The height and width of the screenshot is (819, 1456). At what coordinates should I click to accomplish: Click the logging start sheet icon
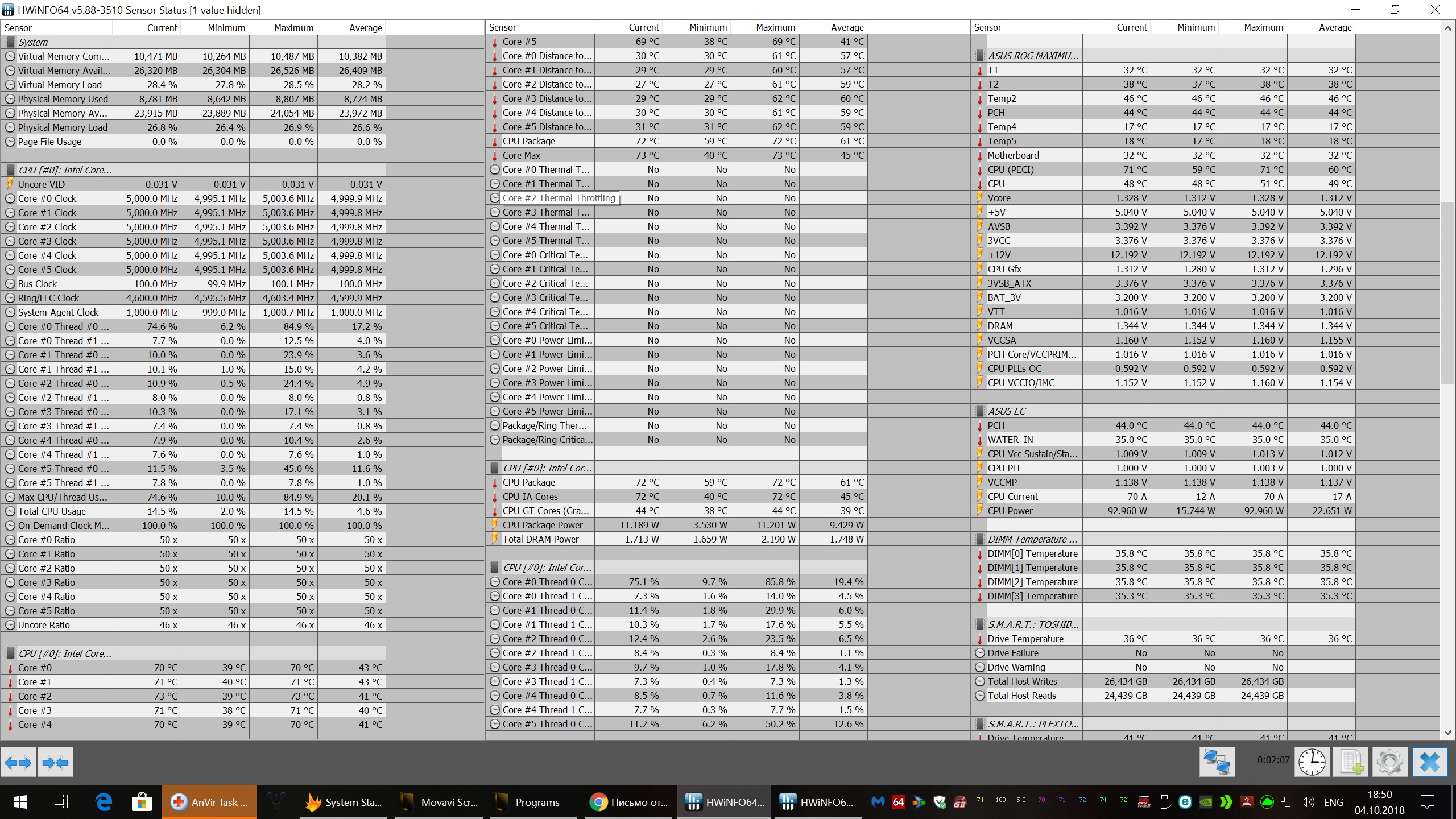[x=1351, y=762]
